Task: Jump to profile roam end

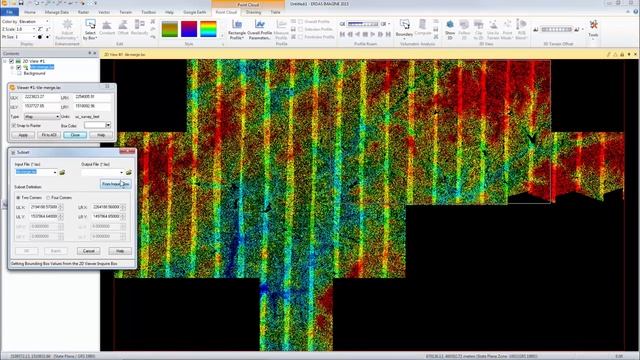Action: (x=388, y=35)
